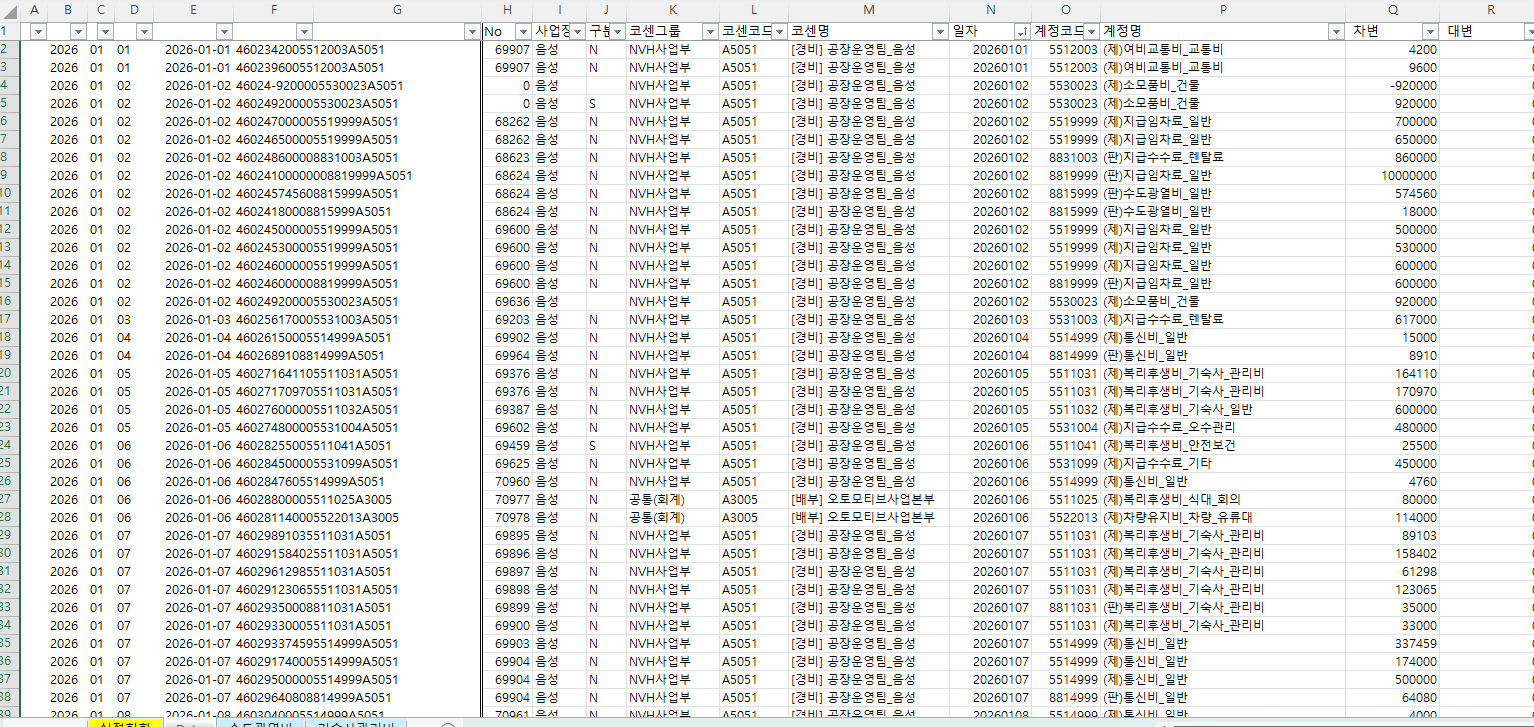Select row 27 via its row number
Viewport: 1534px width, 727px height.
pyautogui.click(x=9, y=499)
